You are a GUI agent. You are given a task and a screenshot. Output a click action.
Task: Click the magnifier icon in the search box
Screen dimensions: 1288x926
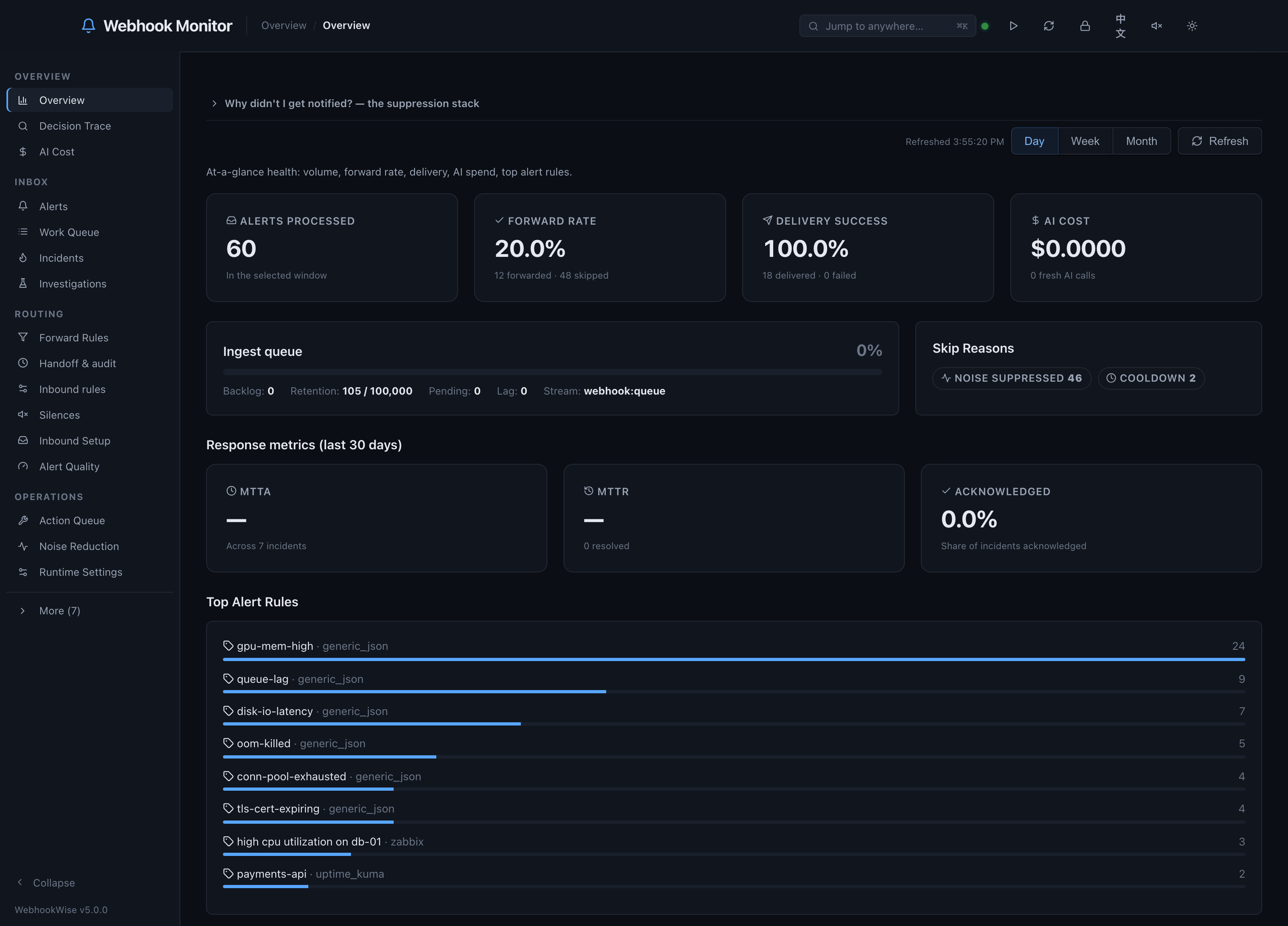pyautogui.click(x=813, y=26)
